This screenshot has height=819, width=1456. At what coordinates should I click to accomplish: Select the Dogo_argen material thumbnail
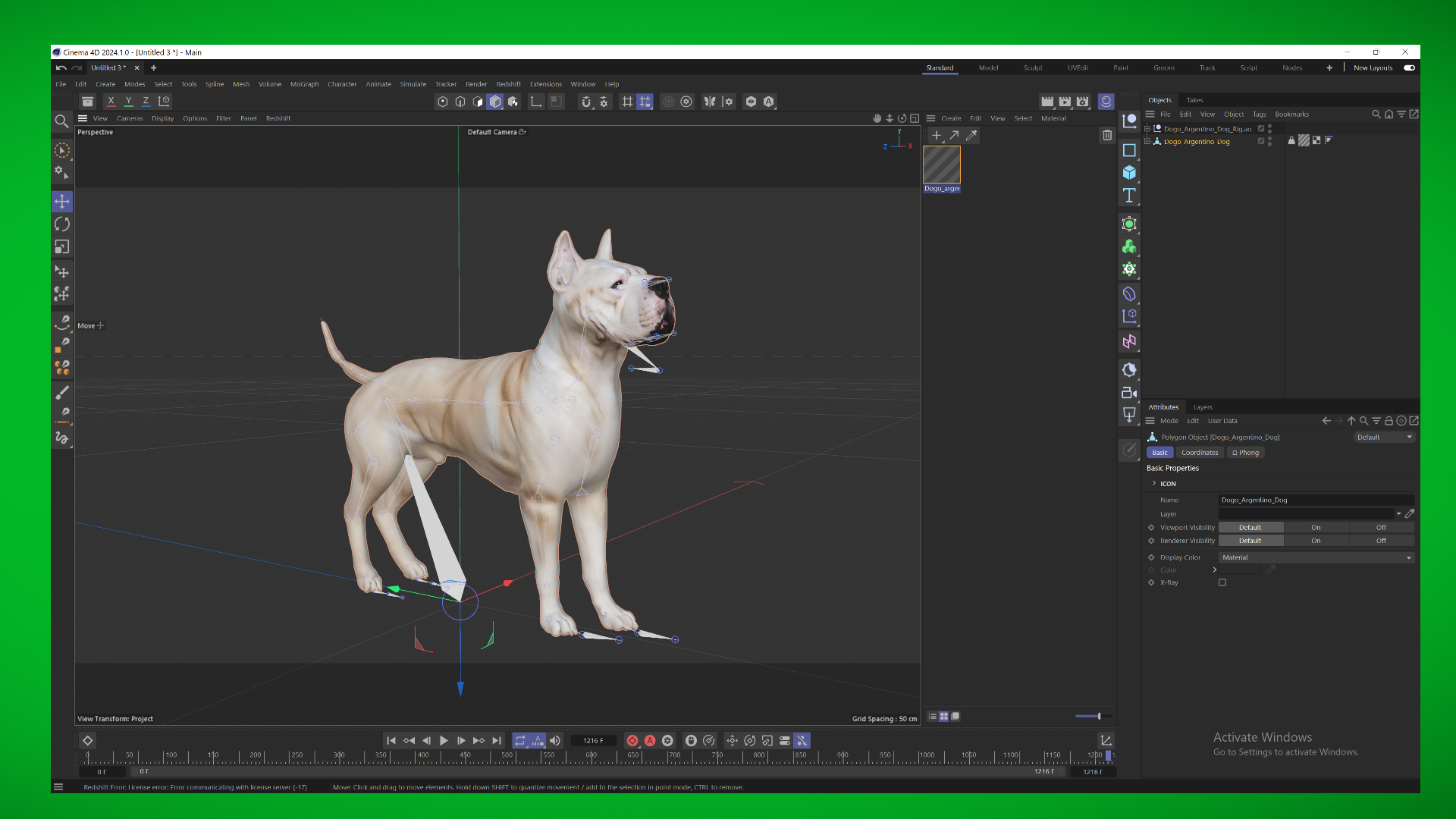(942, 165)
